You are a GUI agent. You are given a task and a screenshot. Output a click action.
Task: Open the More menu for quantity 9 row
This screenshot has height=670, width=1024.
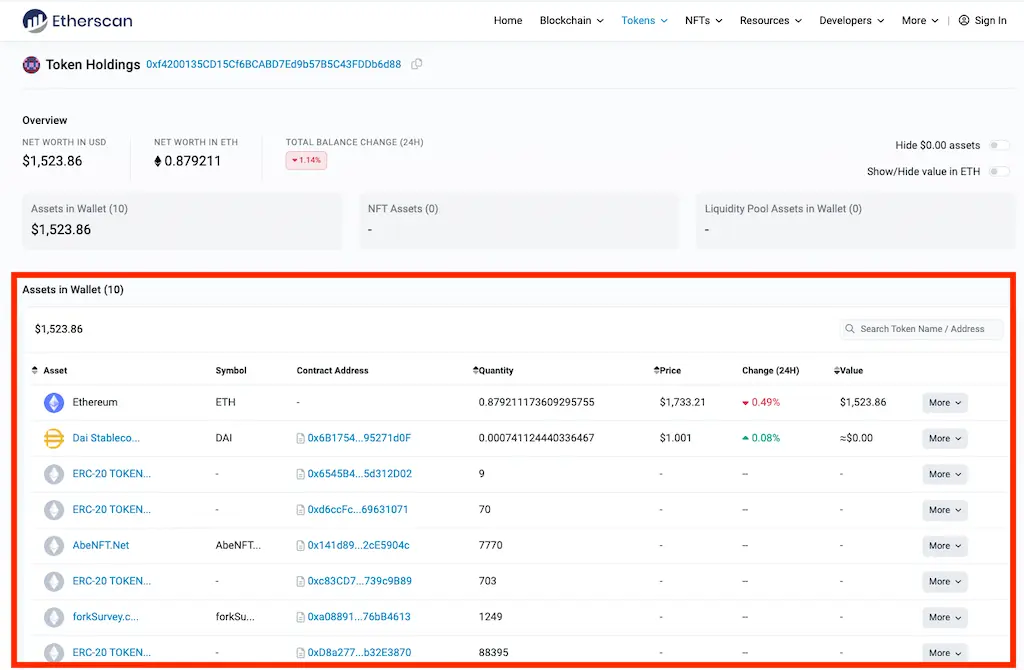point(945,474)
